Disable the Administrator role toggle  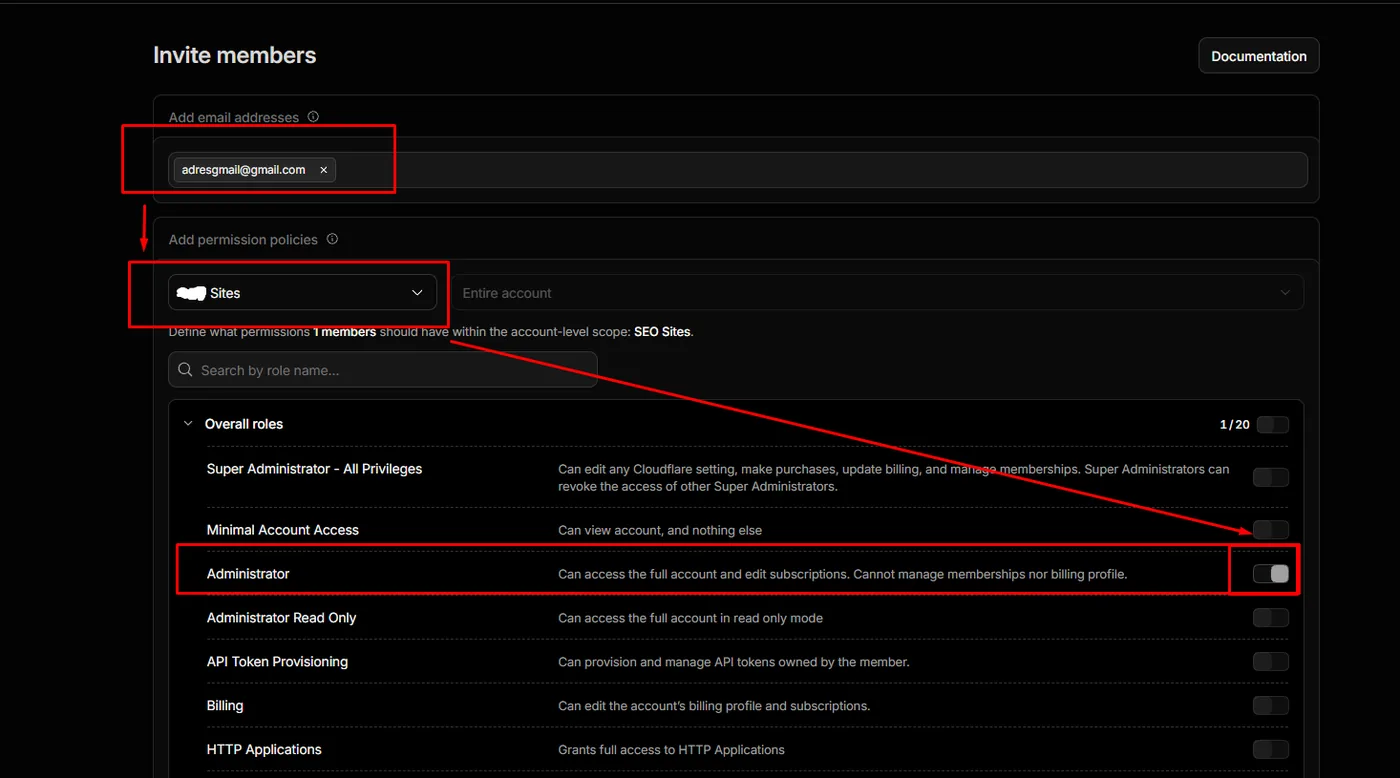point(1271,574)
